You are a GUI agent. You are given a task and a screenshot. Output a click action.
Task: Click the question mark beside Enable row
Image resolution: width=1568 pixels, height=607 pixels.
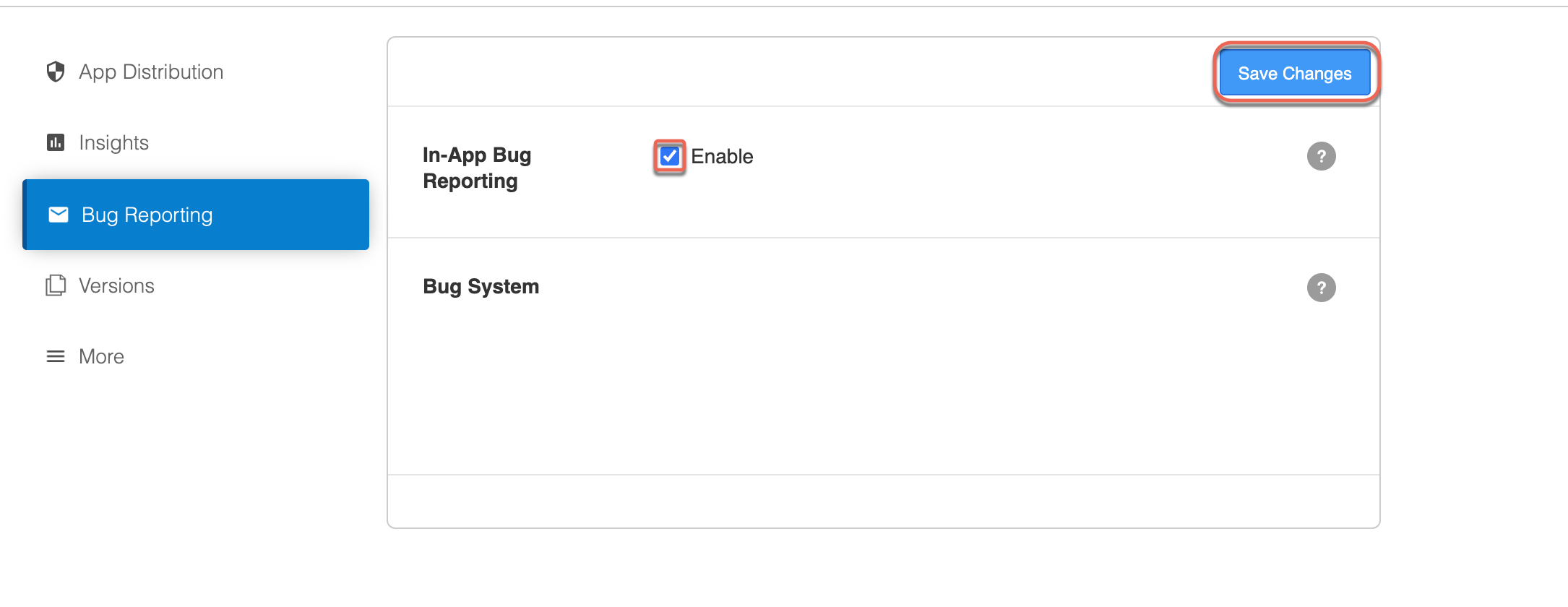pos(1322,156)
